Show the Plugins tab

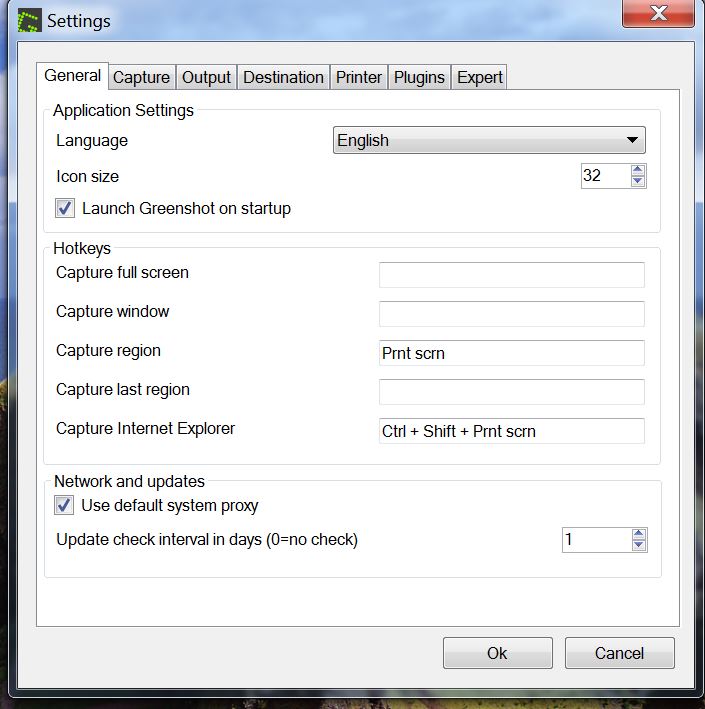coord(419,77)
